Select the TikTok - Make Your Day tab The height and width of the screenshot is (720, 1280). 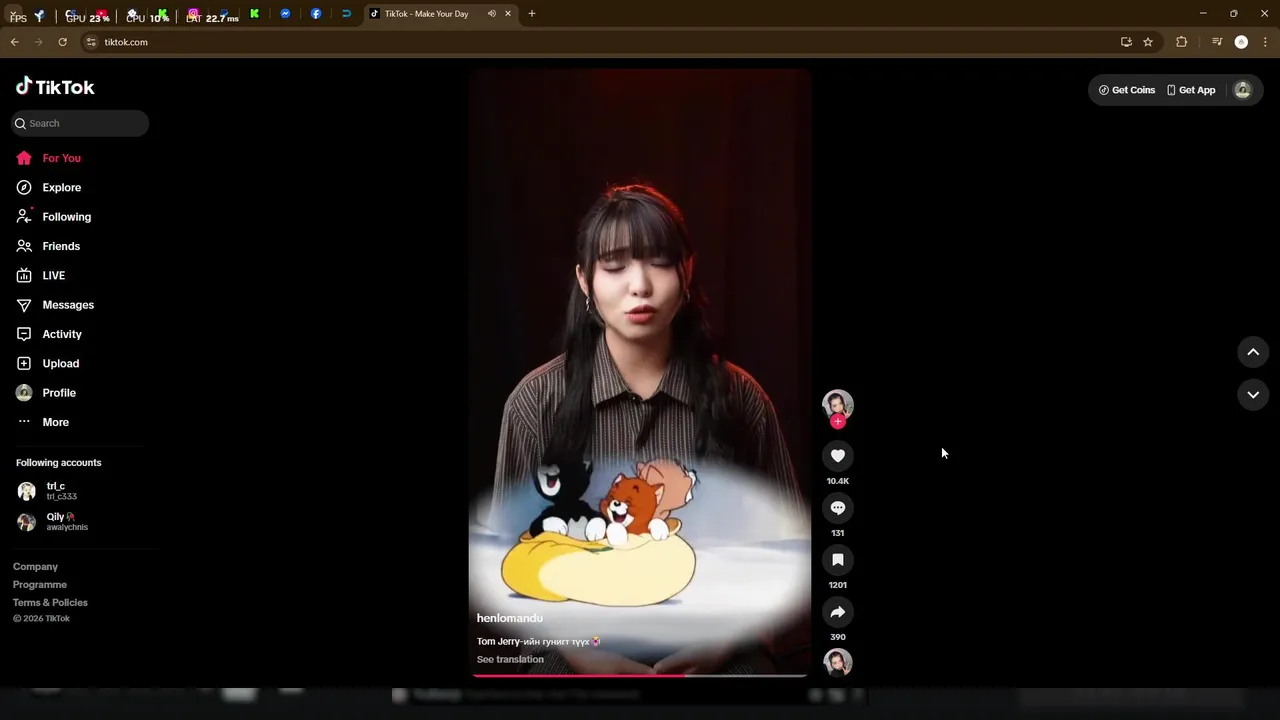coord(440,14)
